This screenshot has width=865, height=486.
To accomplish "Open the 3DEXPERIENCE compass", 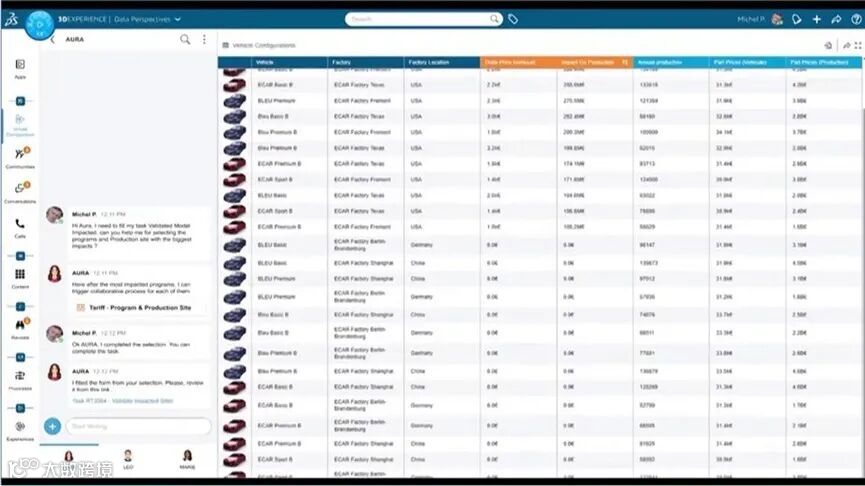I will pos(39,25).
